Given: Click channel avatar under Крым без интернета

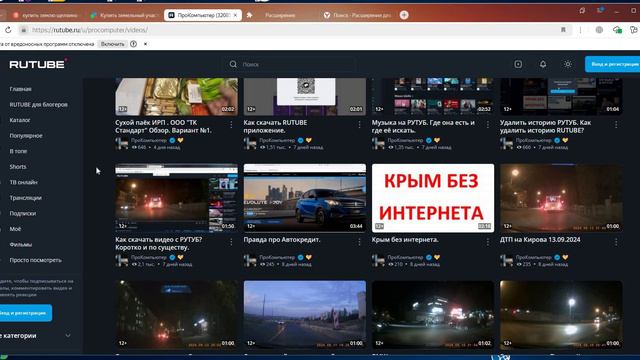Looking at the screenshot, I should click(378, 260).
